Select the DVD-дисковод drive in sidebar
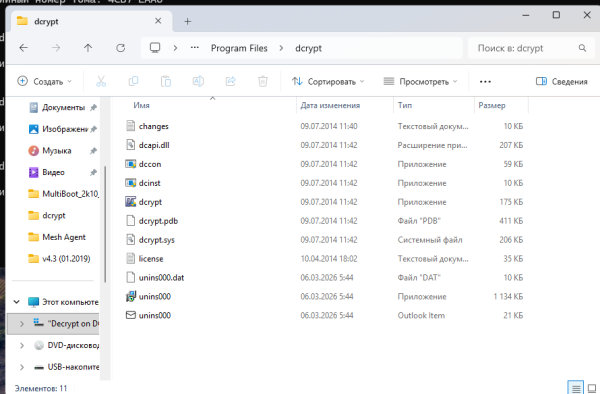 coord(66,345)
